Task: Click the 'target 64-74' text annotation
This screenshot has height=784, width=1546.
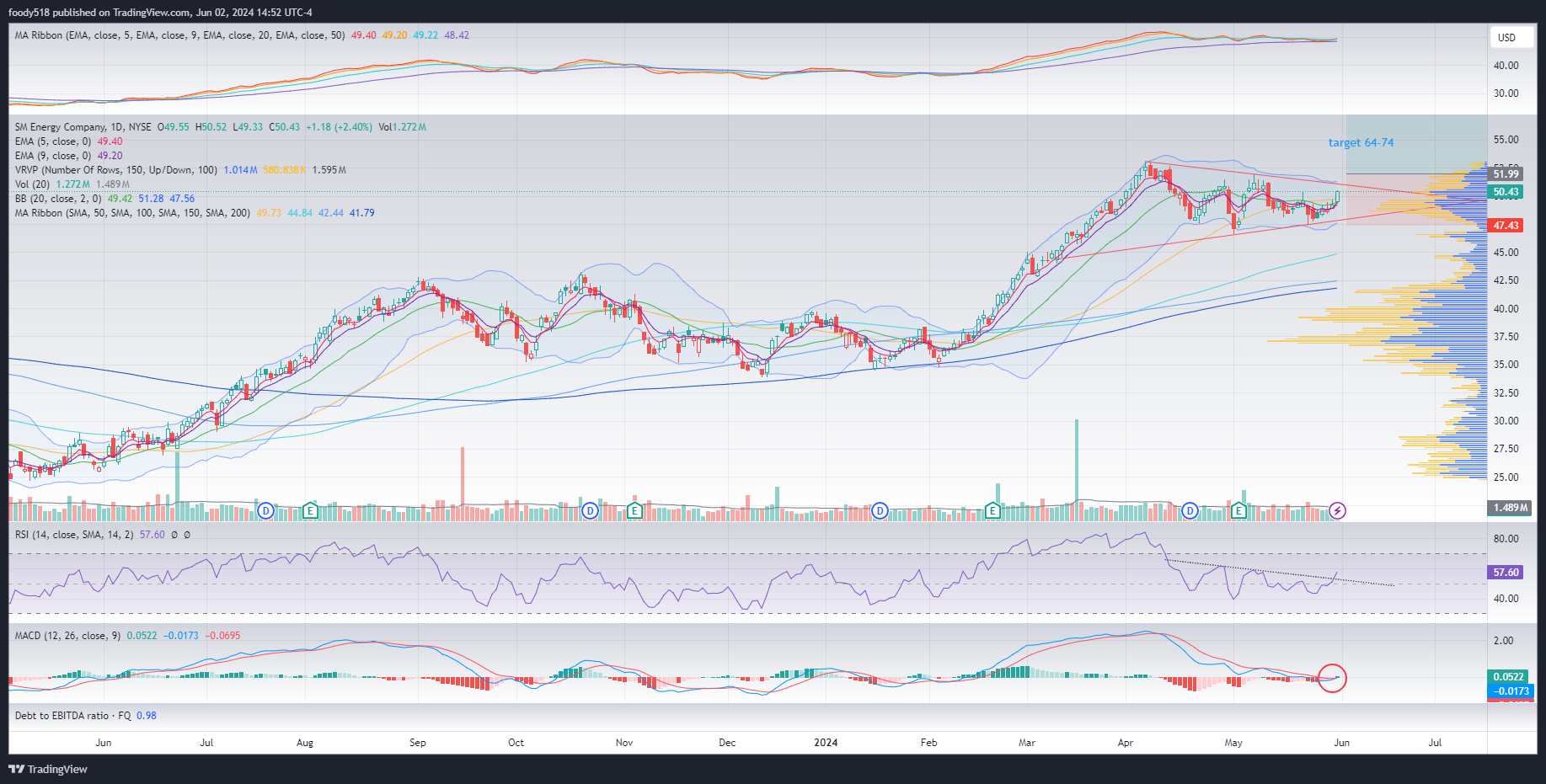Action: coord(1361,143)
